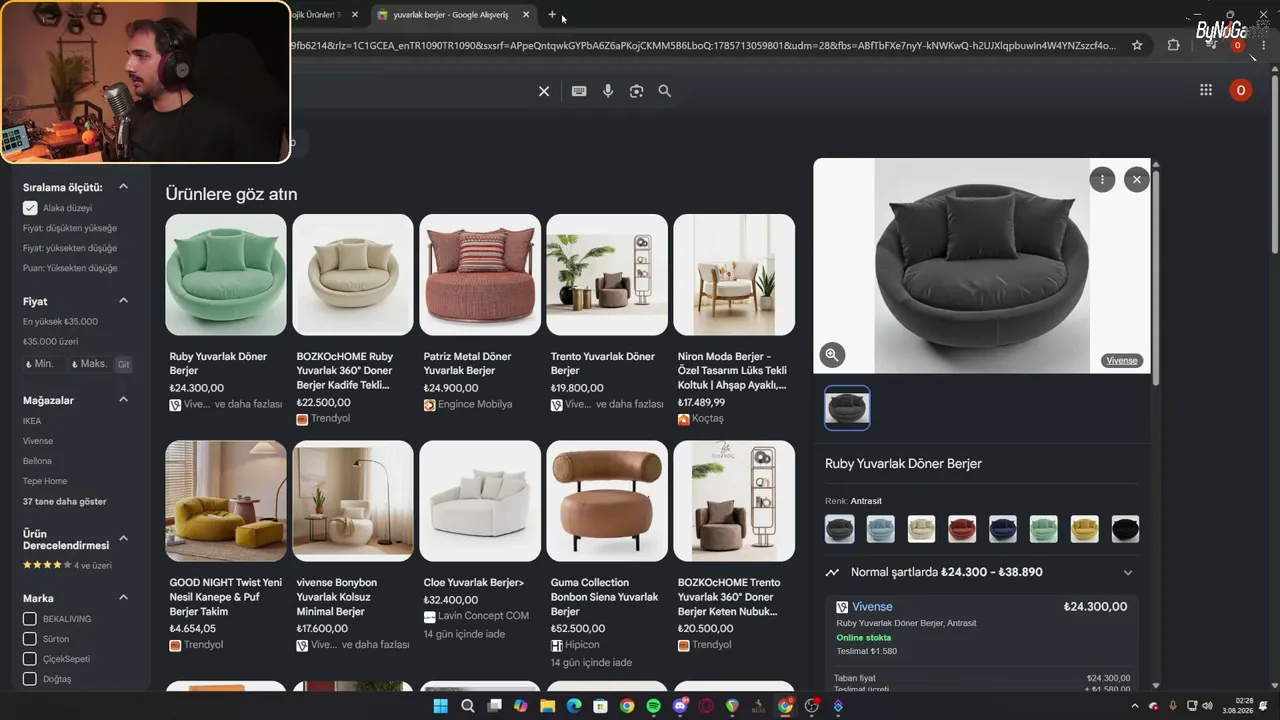This screenshot has height=720, width=1280.
Task: Uncheck the 'Alaka düzeyi' sort option
Action: point(30,208)
